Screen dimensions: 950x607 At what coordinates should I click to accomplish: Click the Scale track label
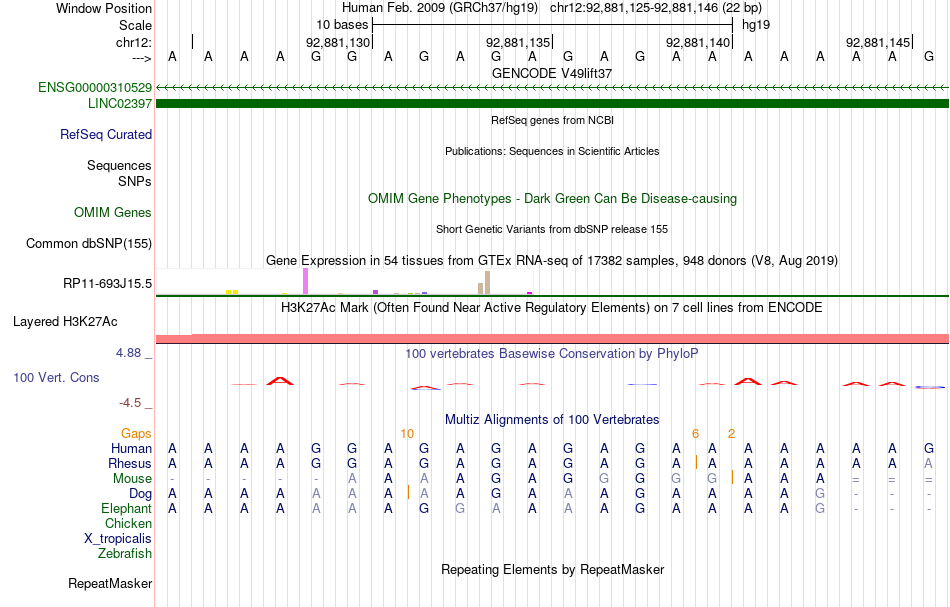click(x=135, y=25)
